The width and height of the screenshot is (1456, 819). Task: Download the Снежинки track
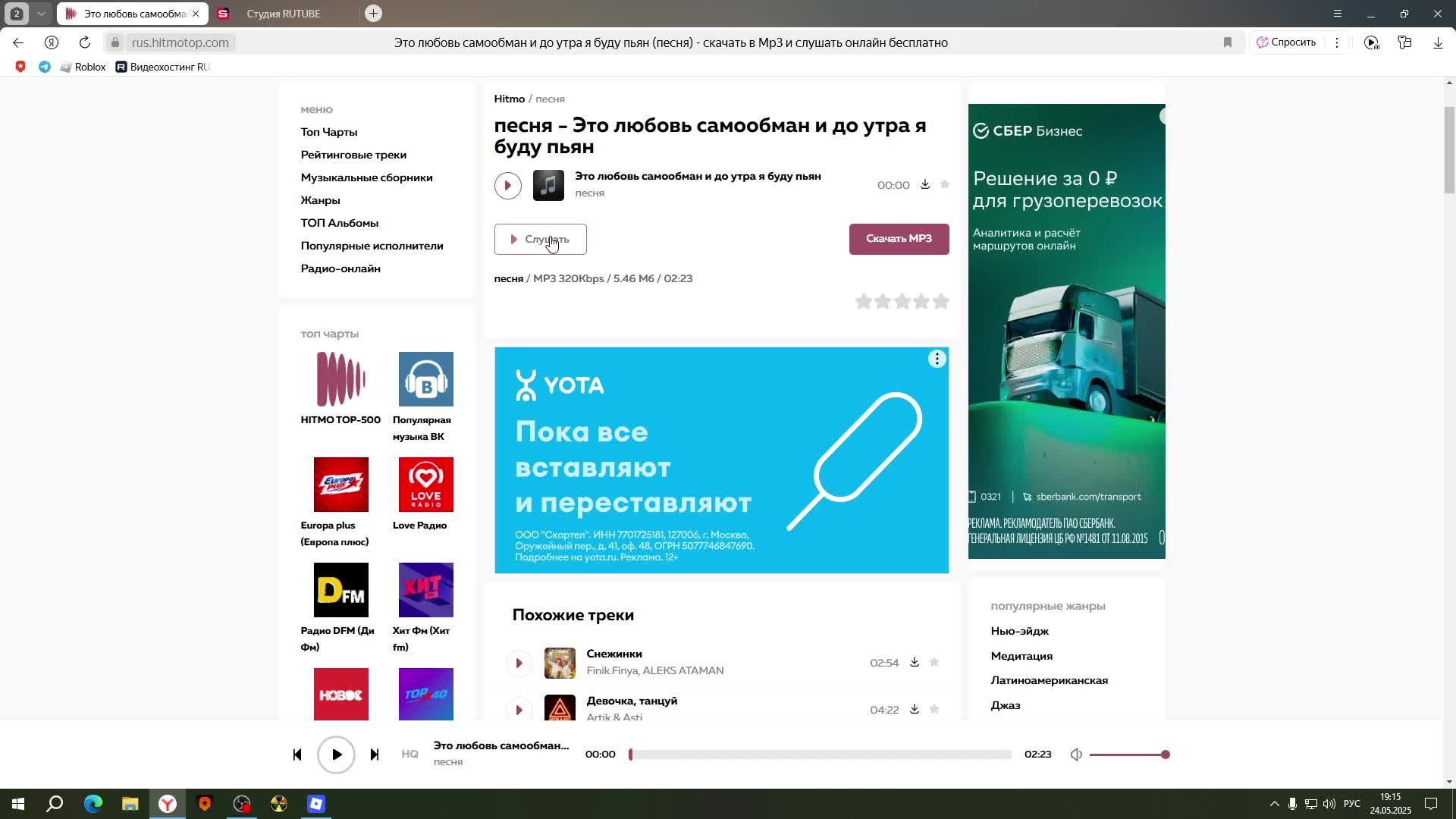tap(915, 662)
